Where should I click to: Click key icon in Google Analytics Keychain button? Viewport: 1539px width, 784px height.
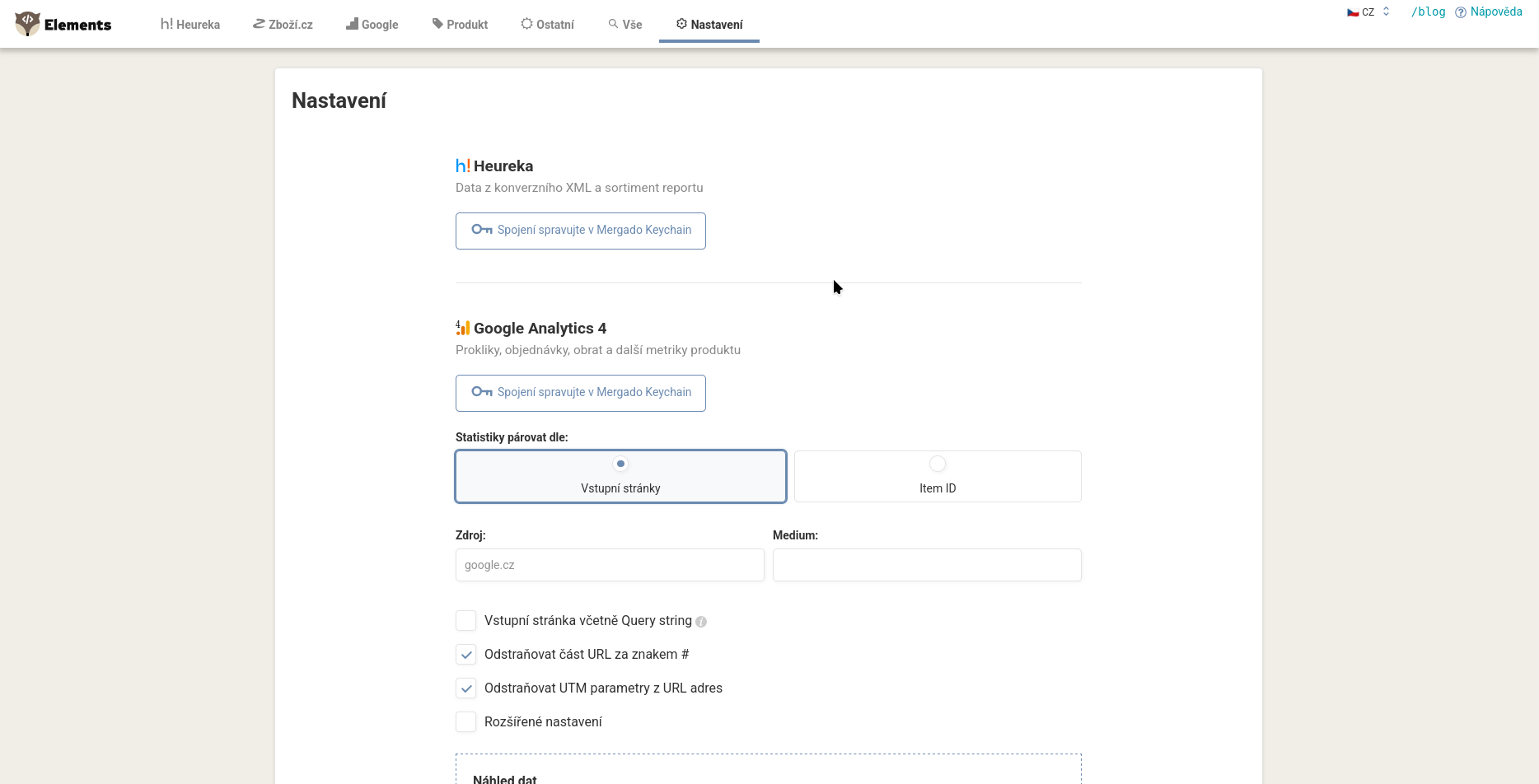click(482, 392)
